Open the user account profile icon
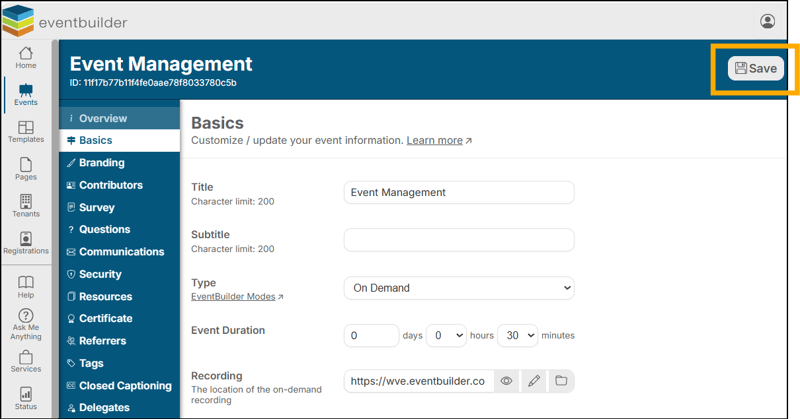This screenshot has height=419, width=800. [767, 21]
